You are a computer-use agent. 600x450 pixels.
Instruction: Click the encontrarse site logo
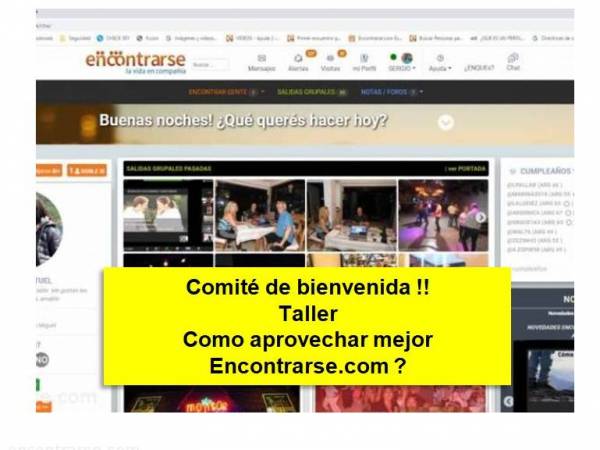136,62
